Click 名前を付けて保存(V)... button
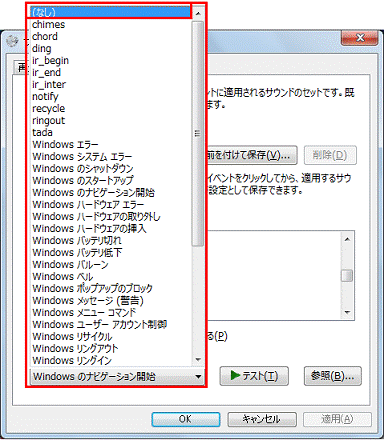Screen dimensions: 384x442 (252, 155)
